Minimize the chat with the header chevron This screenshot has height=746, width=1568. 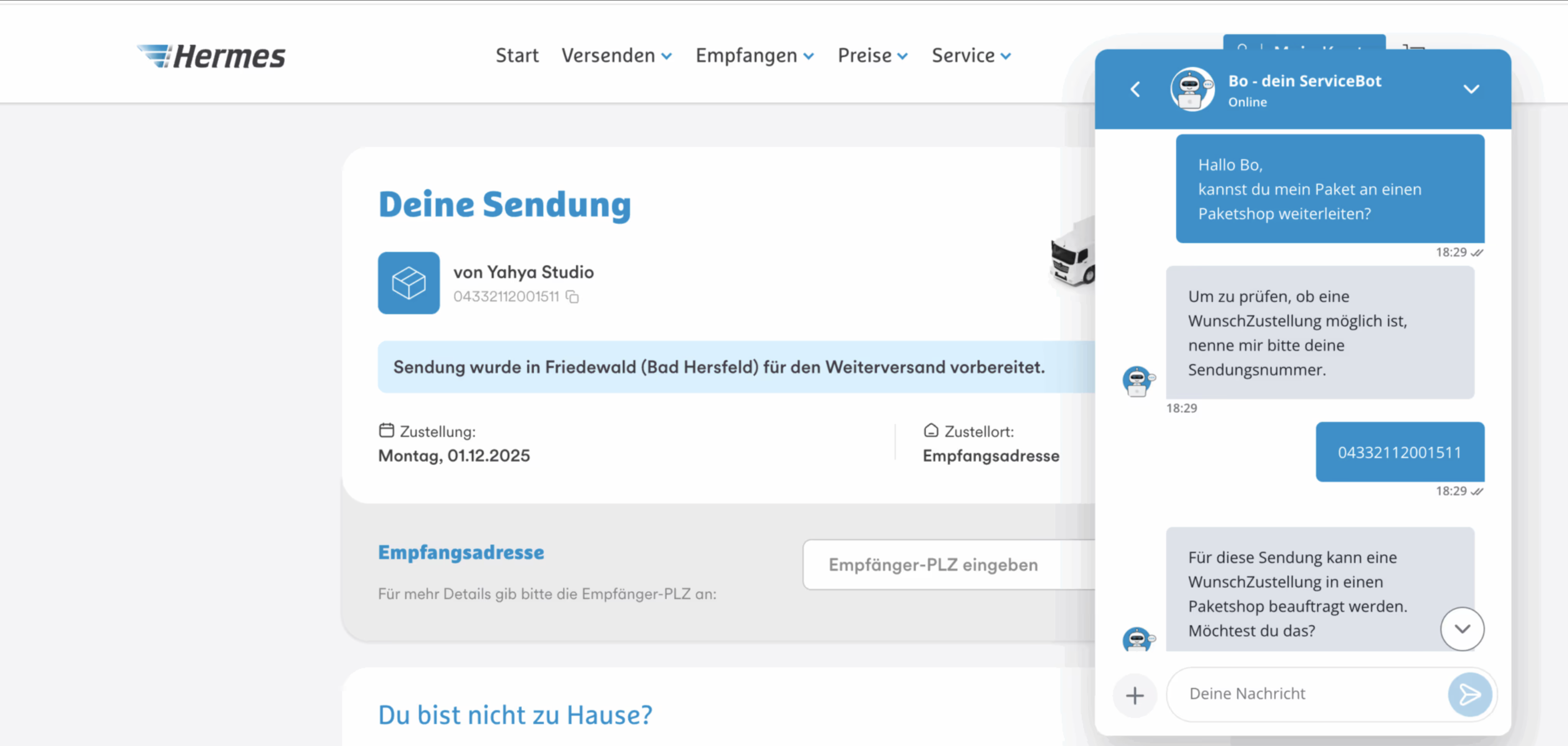(1471, 89)
